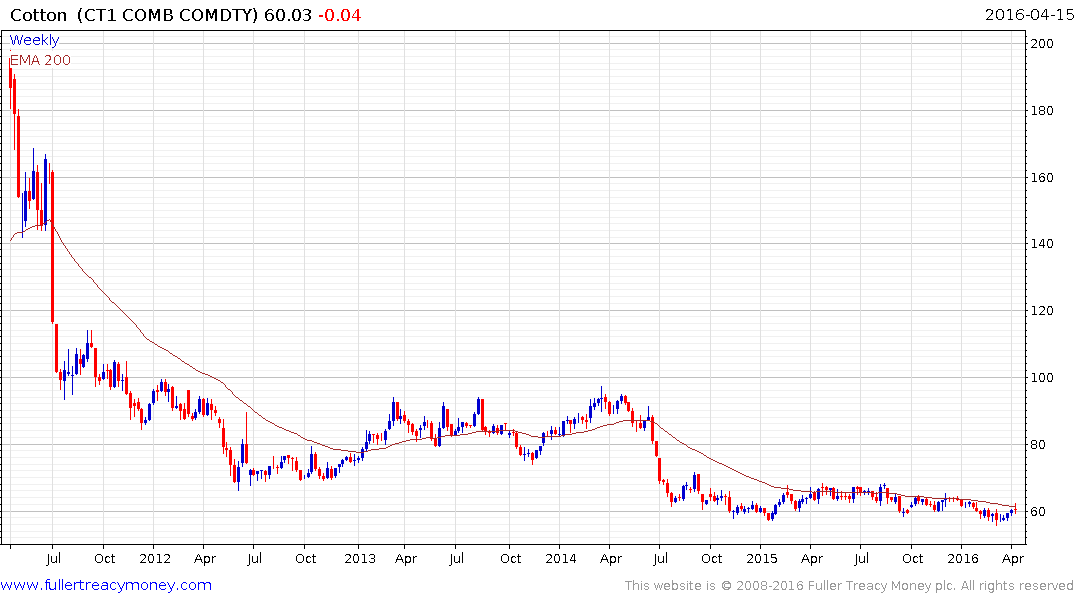Select the Weekly interval label

pos(34,40)
